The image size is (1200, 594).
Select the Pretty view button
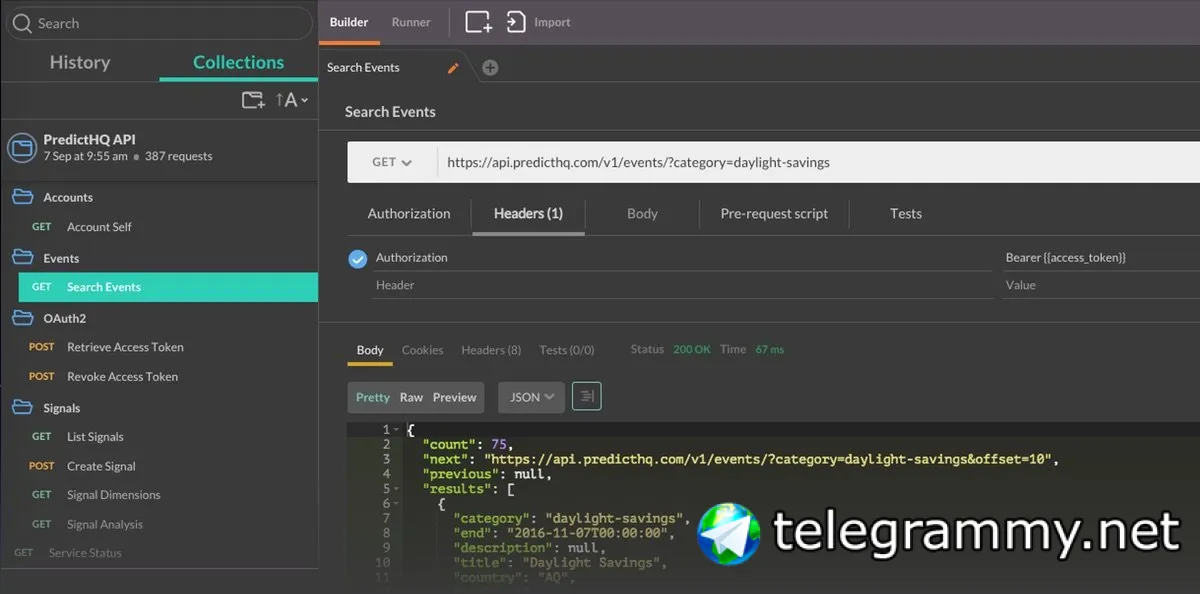coord(372,397)
